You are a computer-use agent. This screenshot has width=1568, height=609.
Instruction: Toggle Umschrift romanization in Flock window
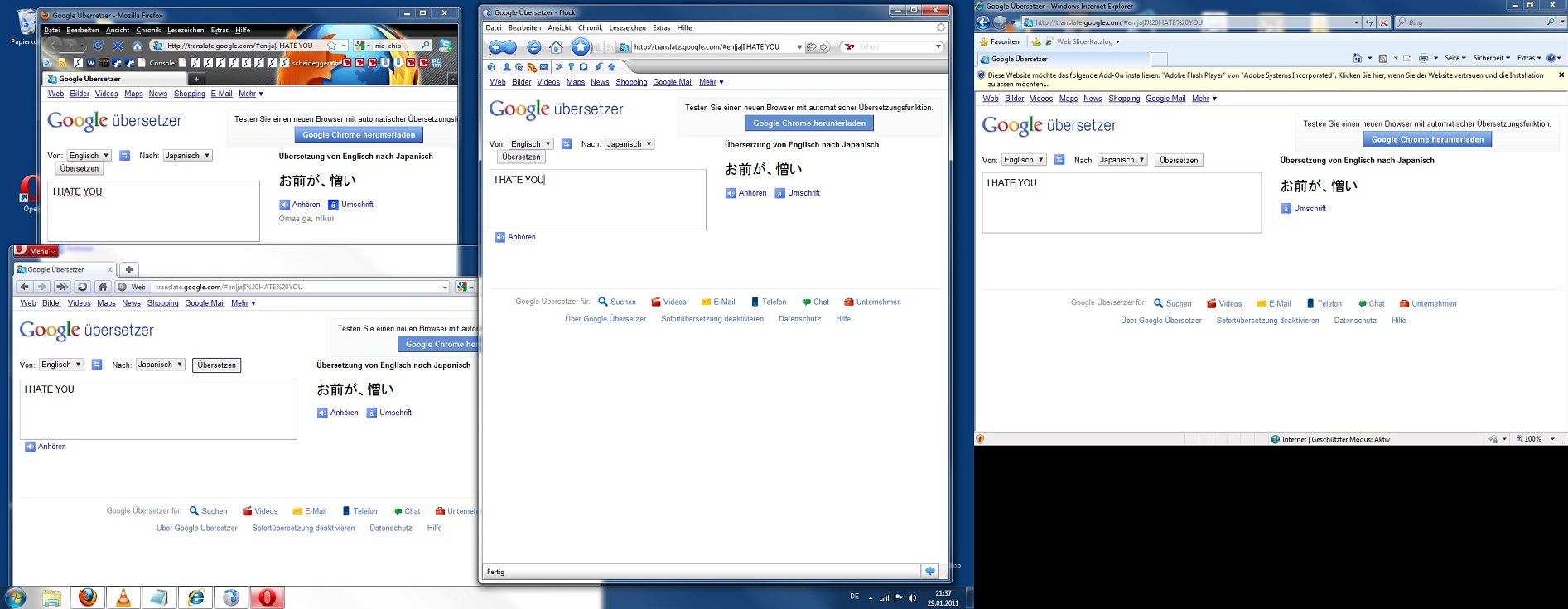pos(797,193)
